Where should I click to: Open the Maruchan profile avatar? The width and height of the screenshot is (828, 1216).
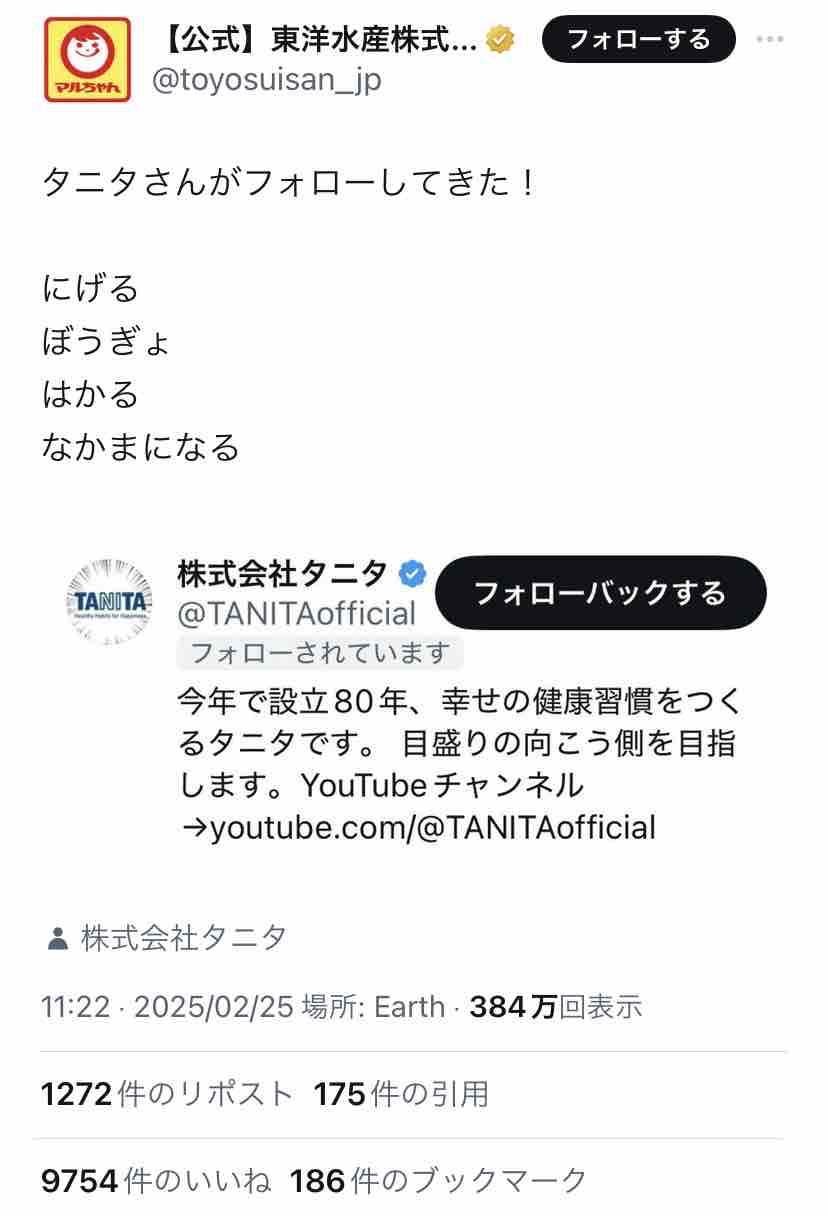pos(88,60)
